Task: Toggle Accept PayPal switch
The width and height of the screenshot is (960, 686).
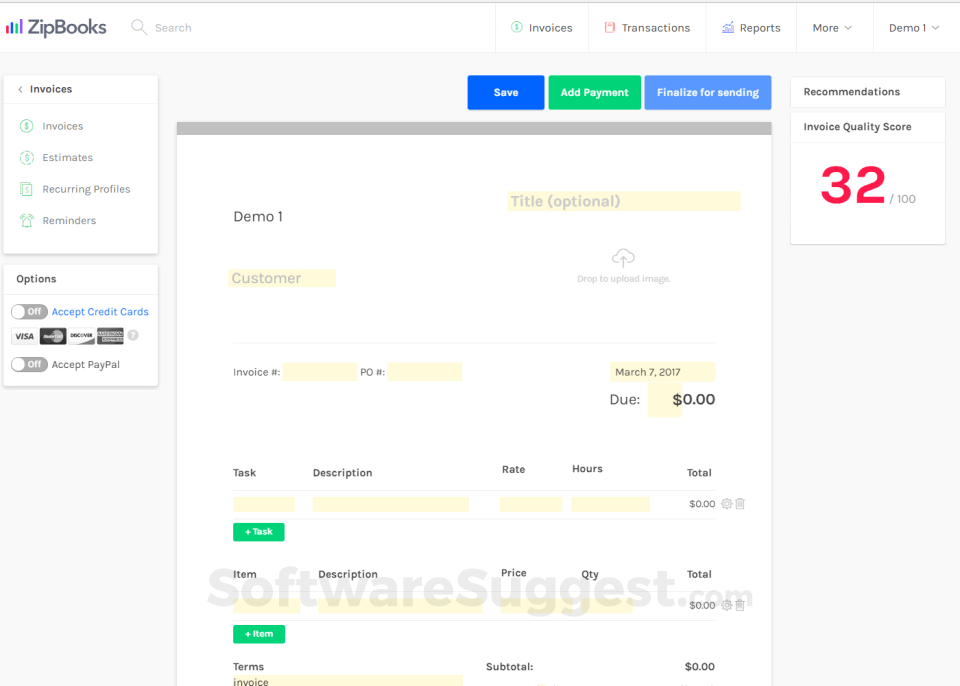Action: (29, 364)
